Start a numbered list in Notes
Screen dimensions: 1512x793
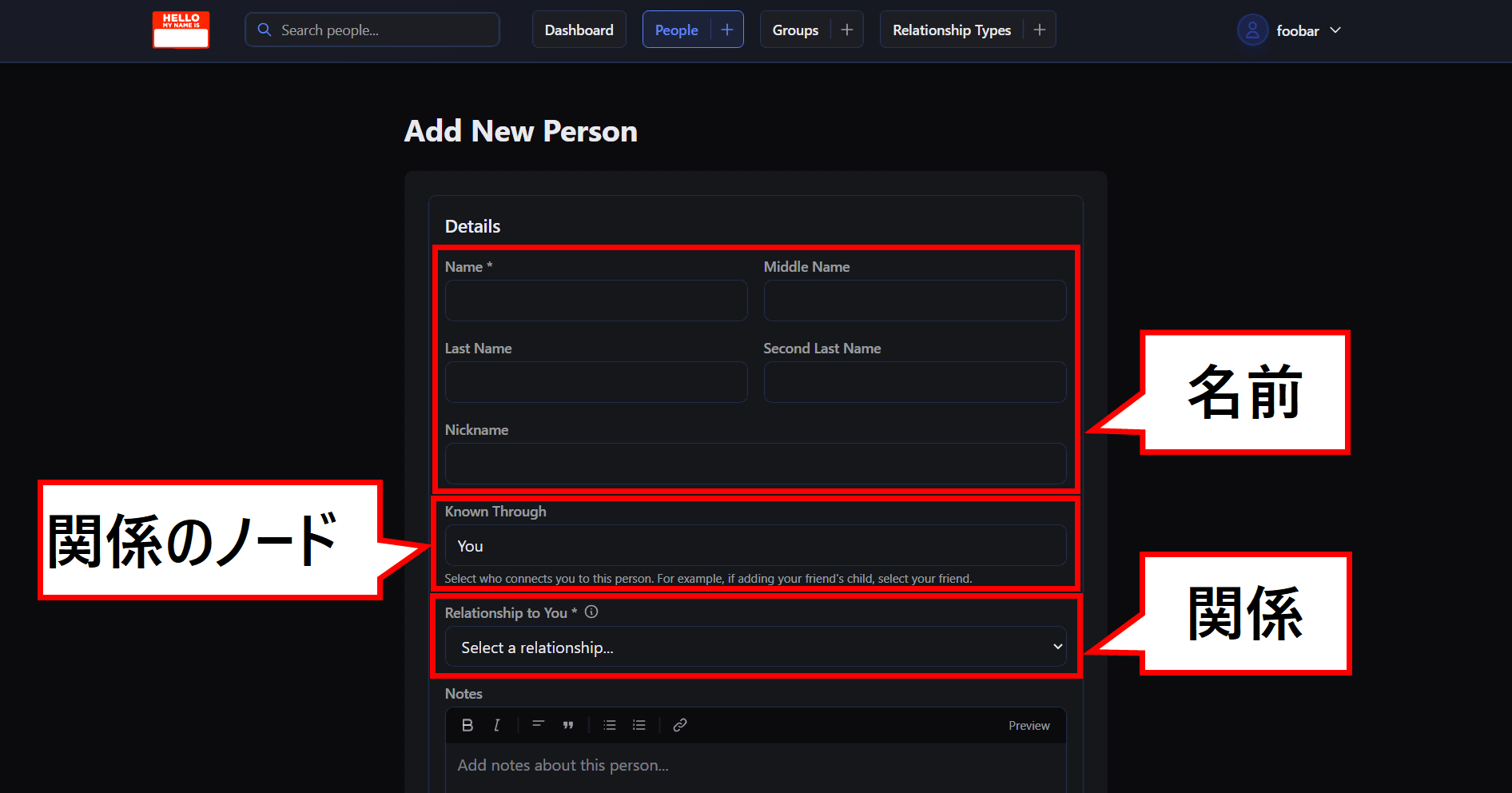(x=639, y=725)
